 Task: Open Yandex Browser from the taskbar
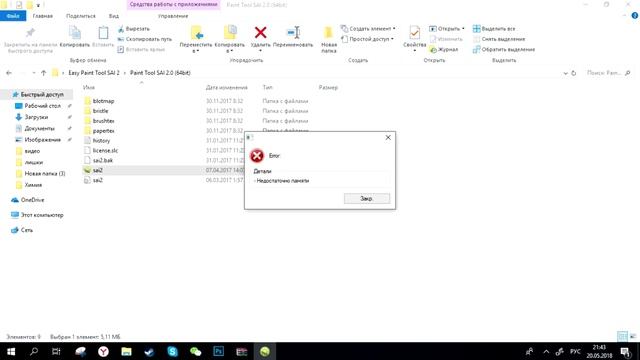coord(103,351)
